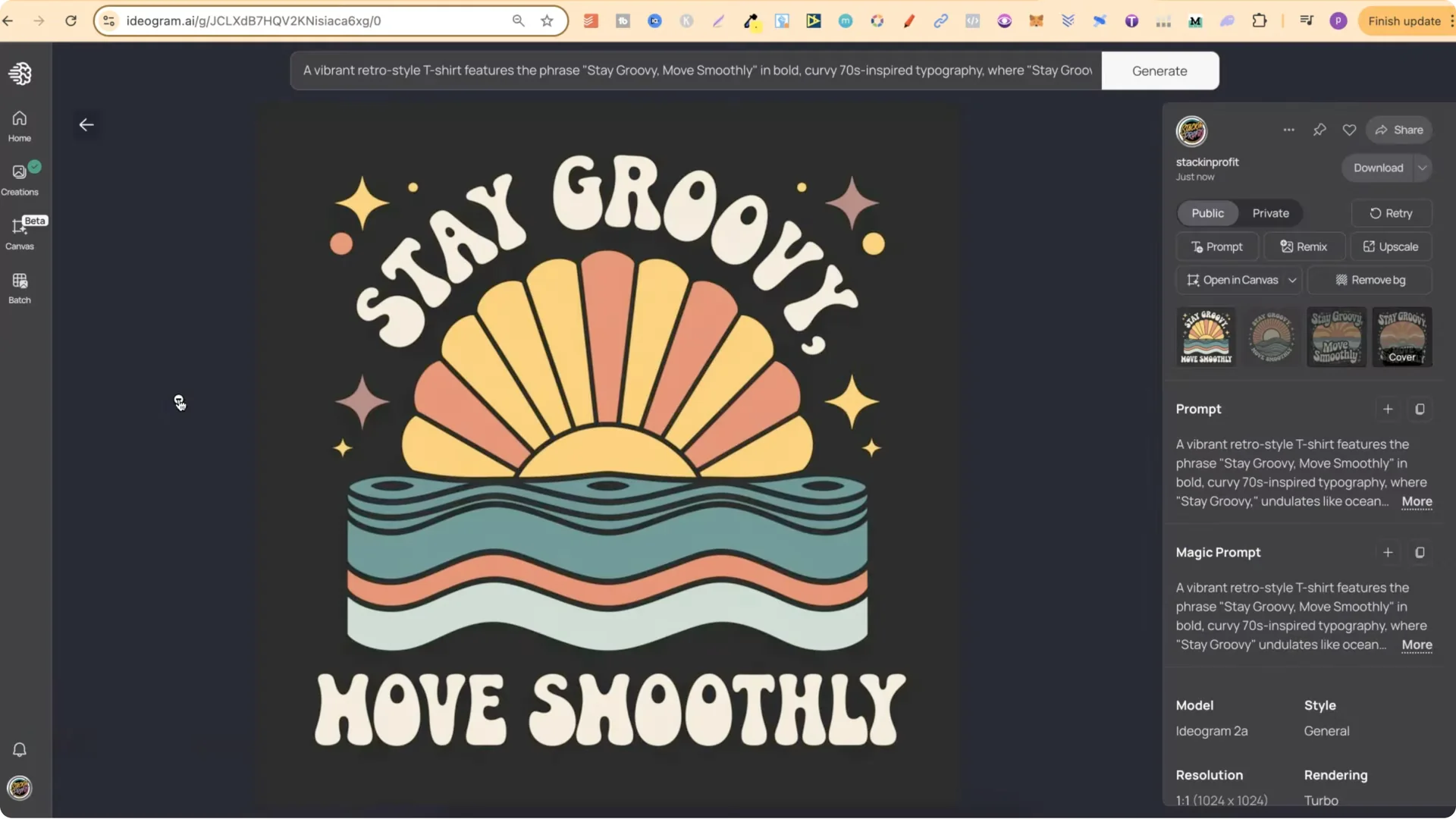Open the more options ellipsis menu
1456x819 pixels.
click(1288, 130)
